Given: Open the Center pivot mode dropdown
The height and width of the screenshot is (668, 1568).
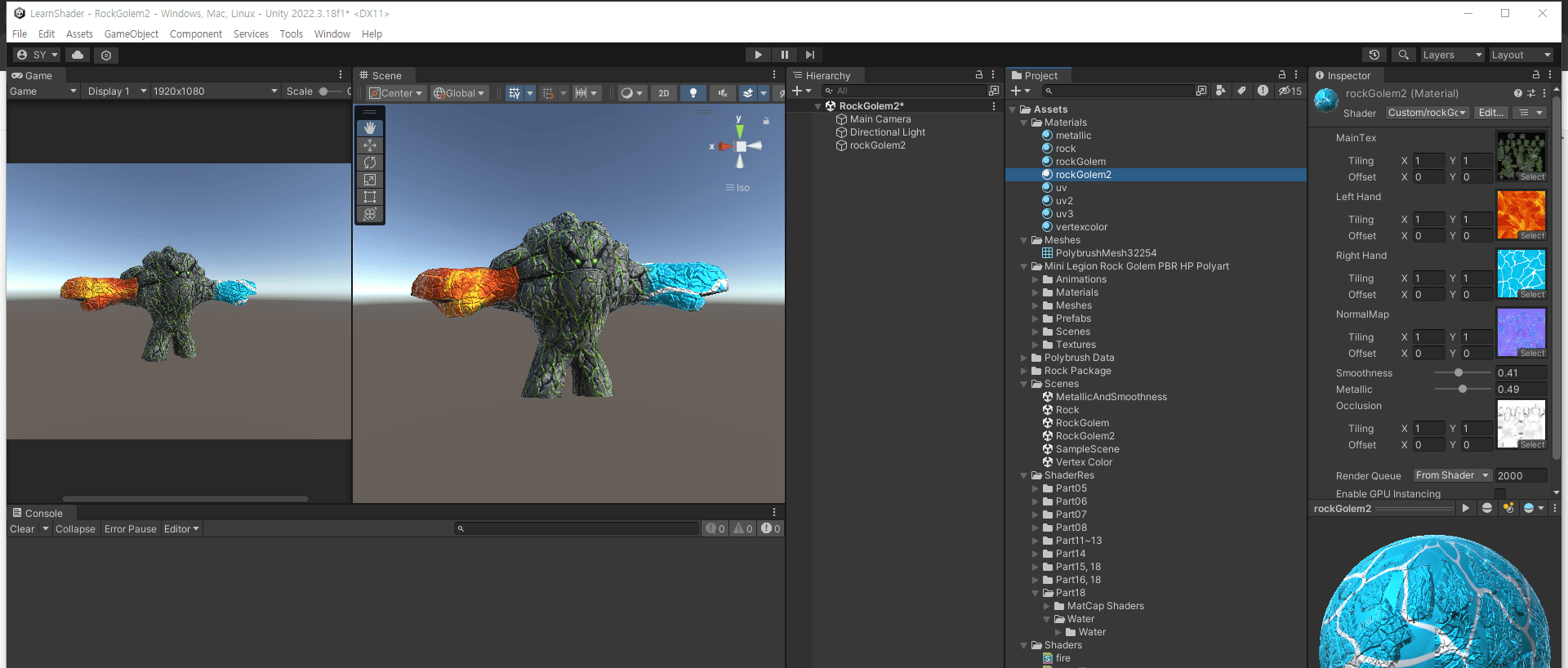Looking at the screenshot, I should click(396, 93).
